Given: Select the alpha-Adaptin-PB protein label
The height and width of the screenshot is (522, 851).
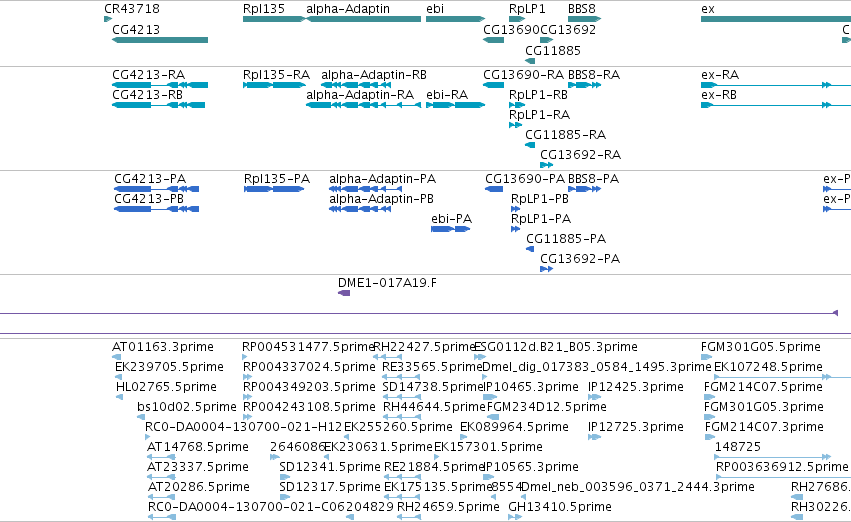Looking at the screenshot, I should coord(382,199).
